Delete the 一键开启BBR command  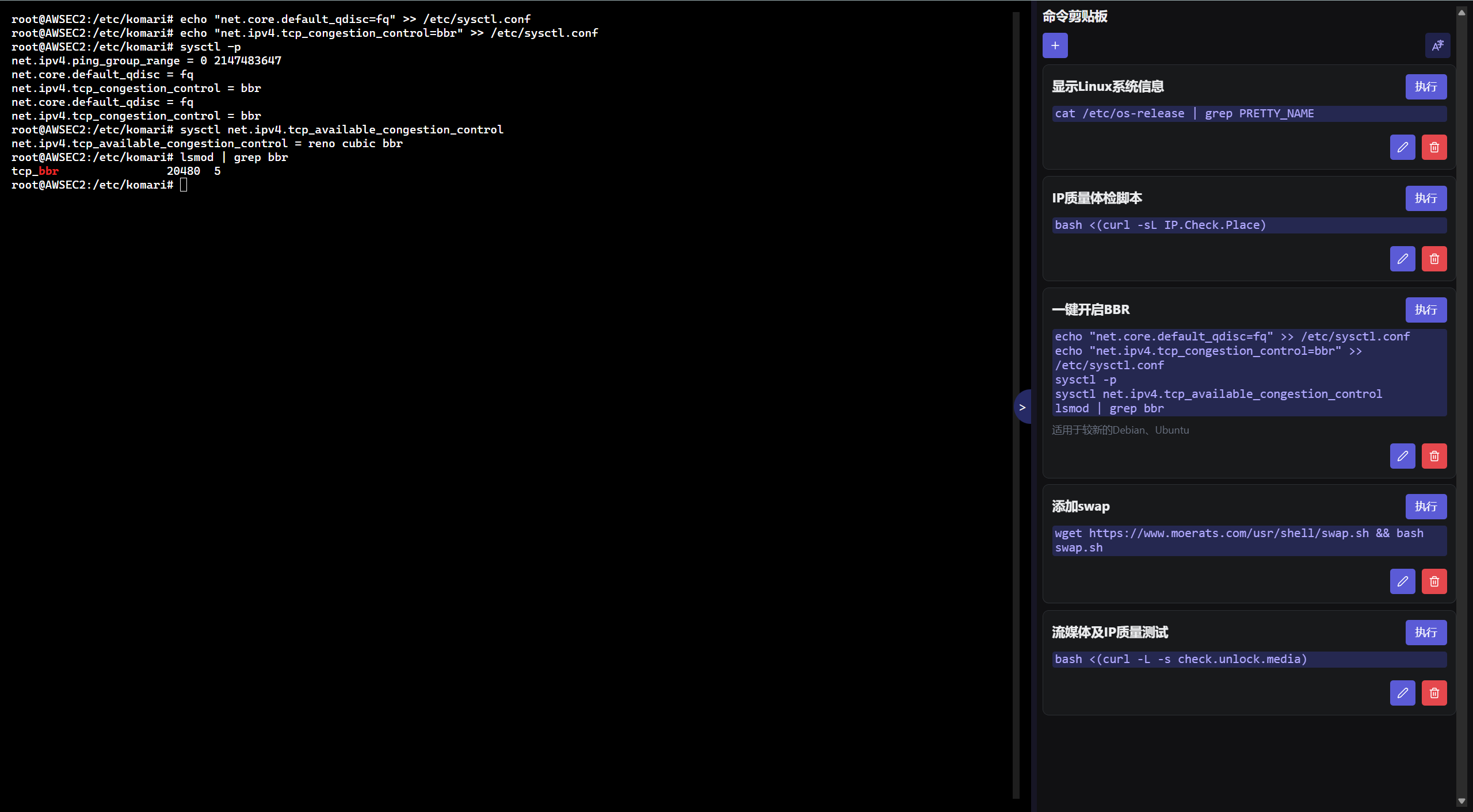(1434, 456)
